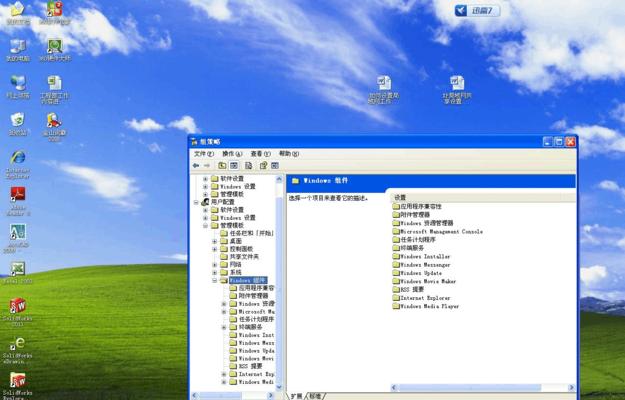Click the Back arrow in Group Policy toolbar
Image resolution: width=625 pixels, height=400 pixels.
point(196,165)
